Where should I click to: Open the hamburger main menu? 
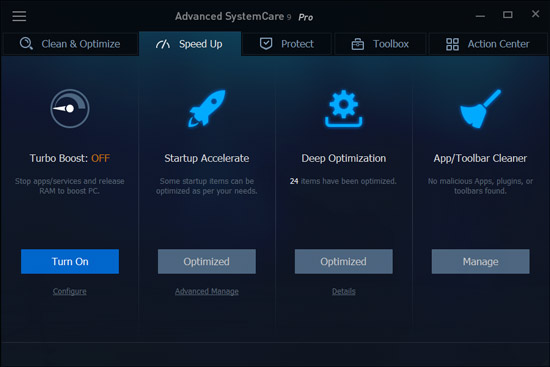pos(19,16)
